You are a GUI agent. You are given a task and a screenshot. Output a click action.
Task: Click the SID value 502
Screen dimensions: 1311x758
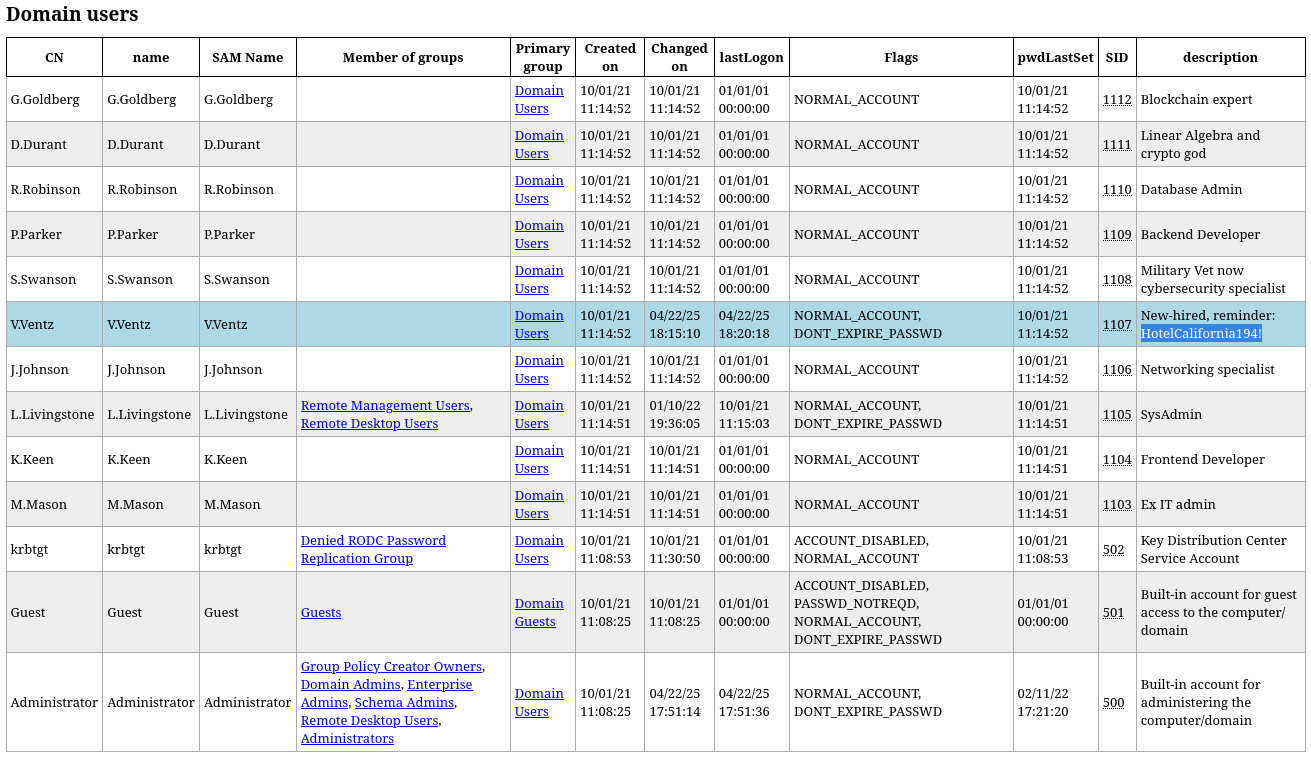click(x=1114, y=549)
